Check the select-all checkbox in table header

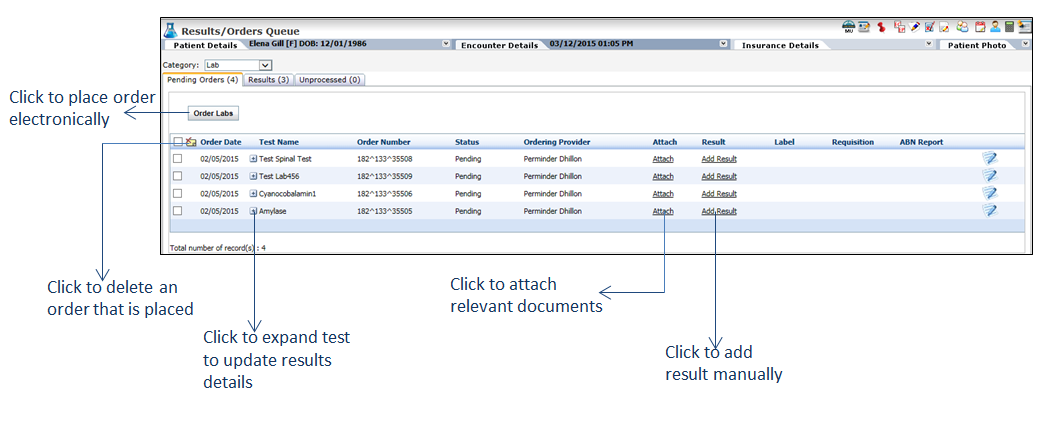click(177, 142)
